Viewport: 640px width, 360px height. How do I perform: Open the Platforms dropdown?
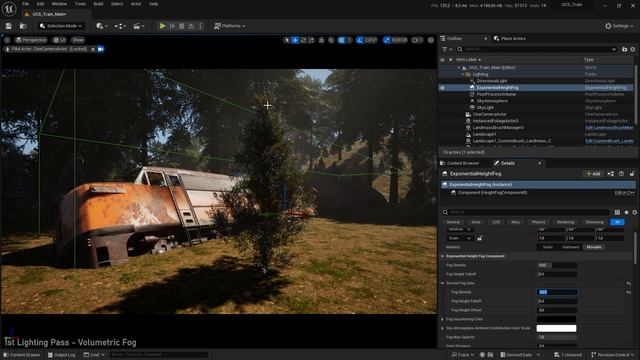[x=230, y=26]
